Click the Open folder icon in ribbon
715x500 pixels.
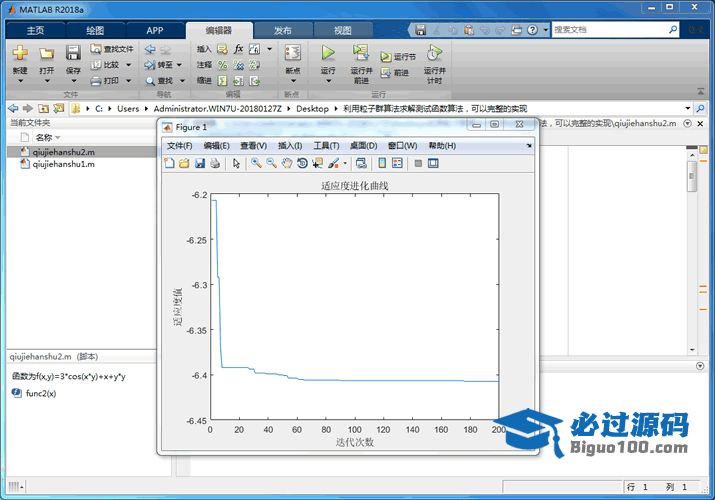[x=46, y=53]
